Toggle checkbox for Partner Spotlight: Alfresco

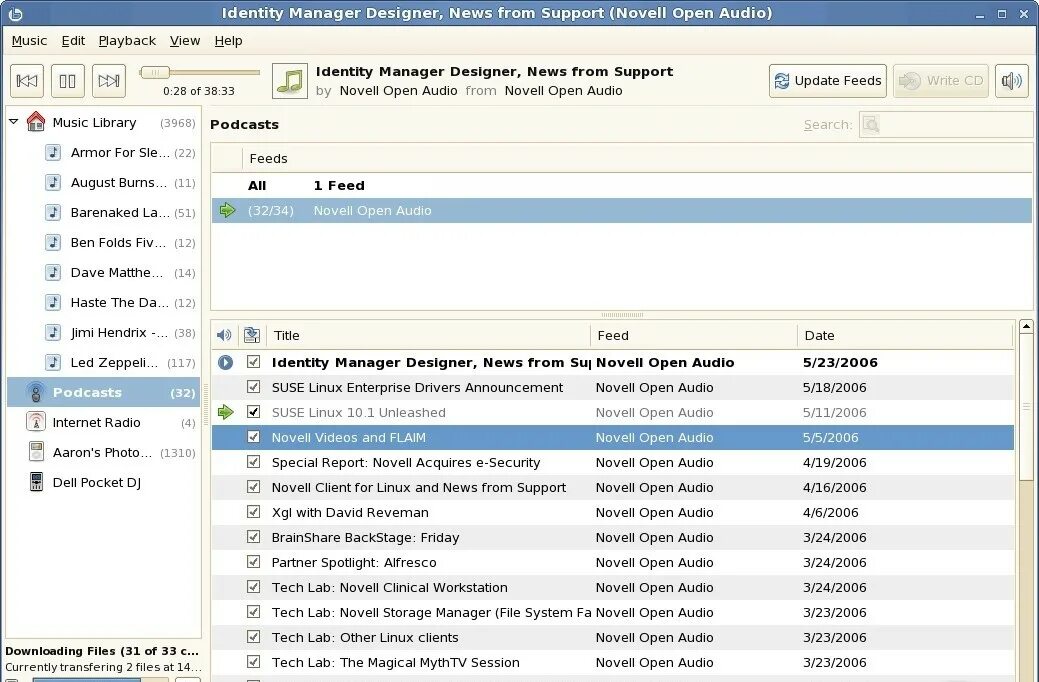(253, 562)
